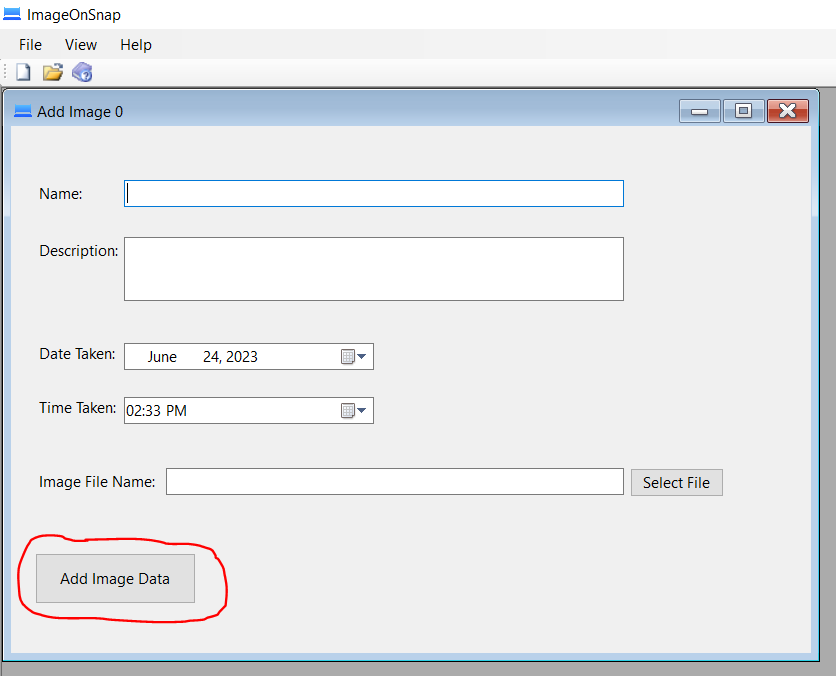Focus the Name text field

373,194
